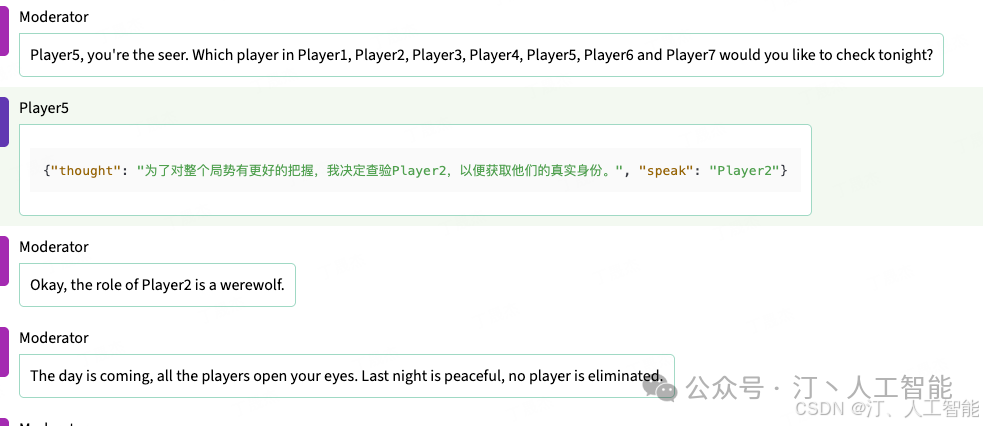983x426 pixels.
Task: Click Player5's JSON code block
Action: point(415,170)
